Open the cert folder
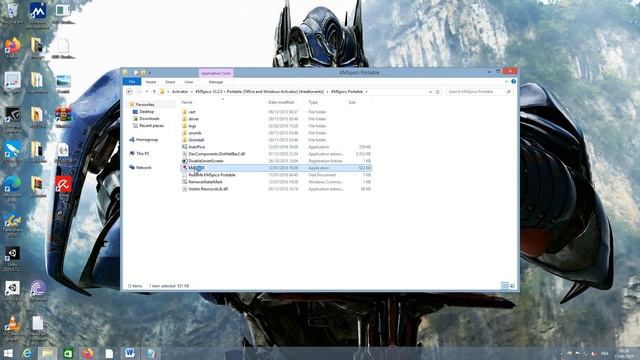 tap(192, 112)
